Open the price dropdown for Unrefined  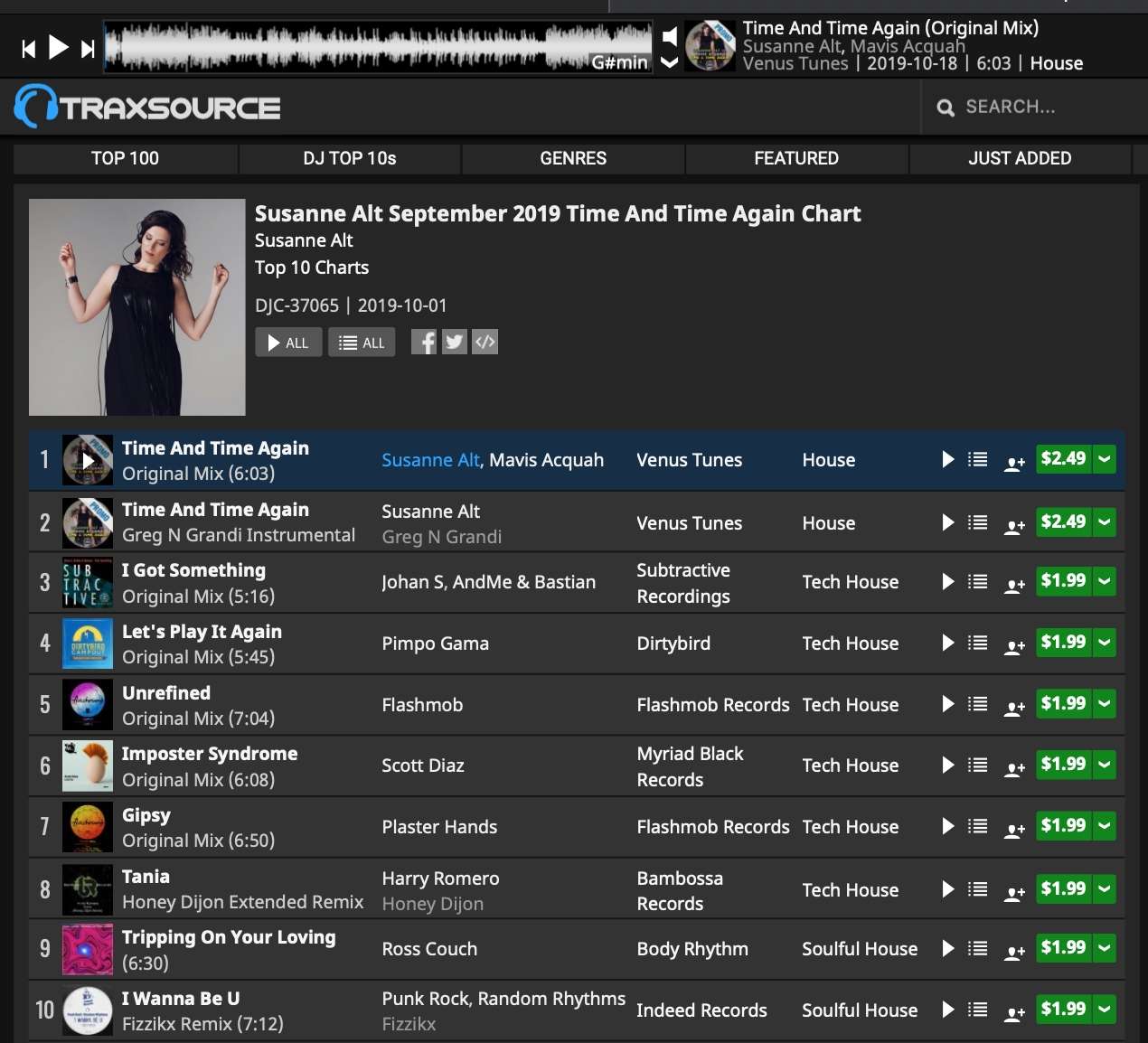(1105, 703)
